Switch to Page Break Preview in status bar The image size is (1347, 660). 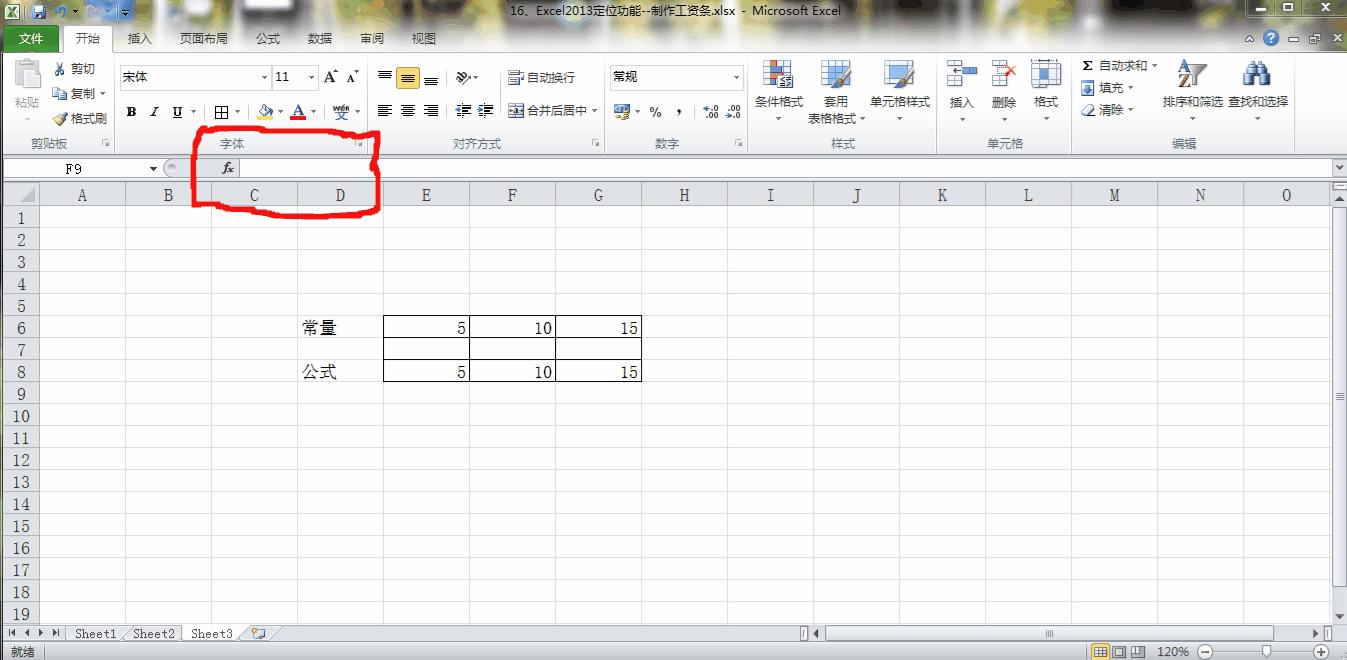[x=1139, y=652]
